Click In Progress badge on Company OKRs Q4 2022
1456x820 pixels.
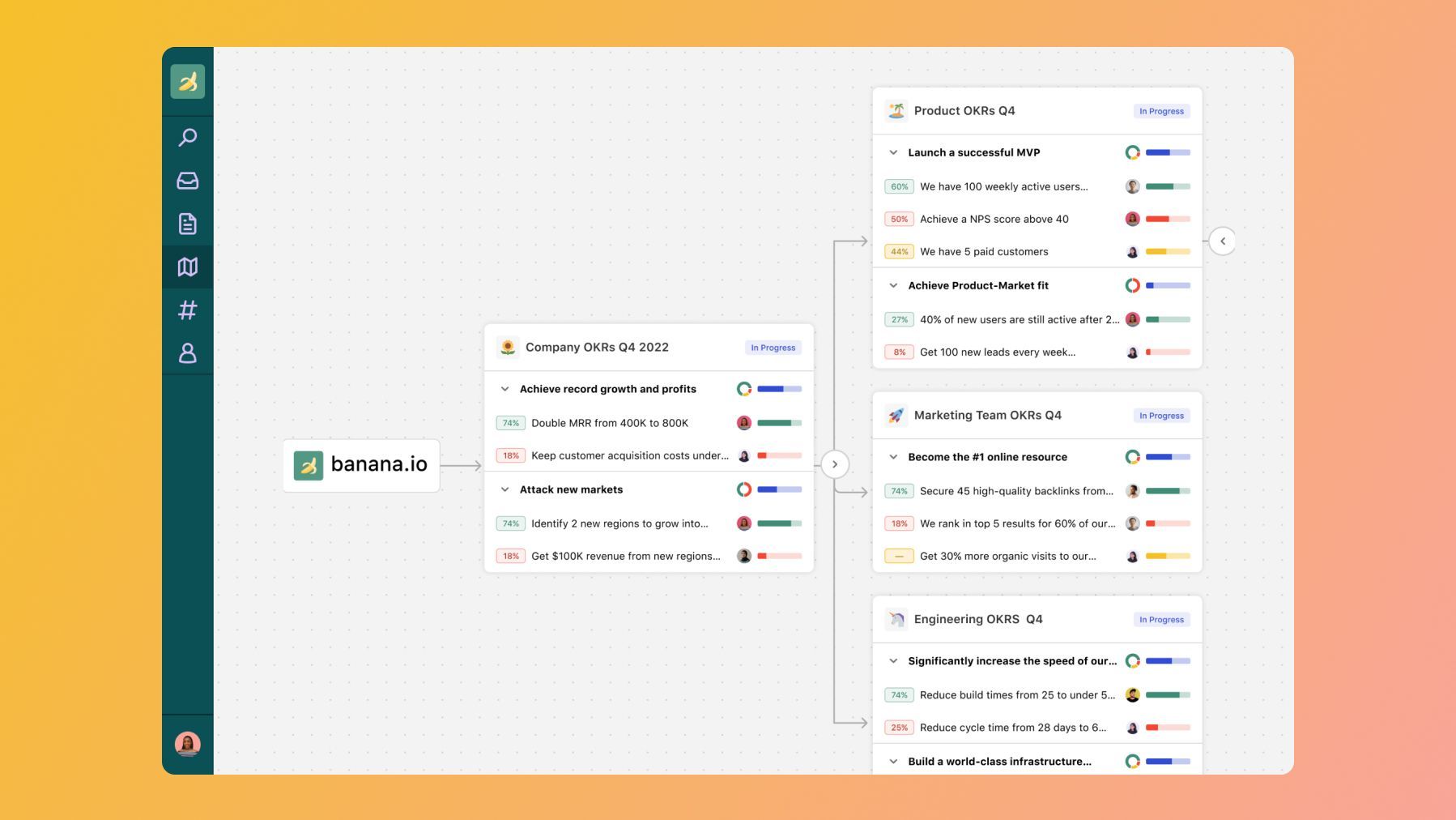coord(773,348)
